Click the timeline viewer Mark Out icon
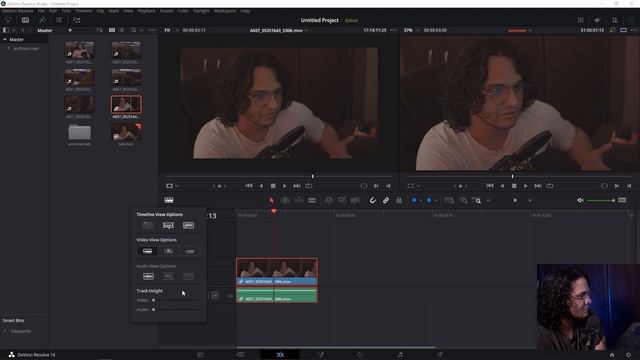The height and width of the screenshot is (360, 640). click(629, 186)
